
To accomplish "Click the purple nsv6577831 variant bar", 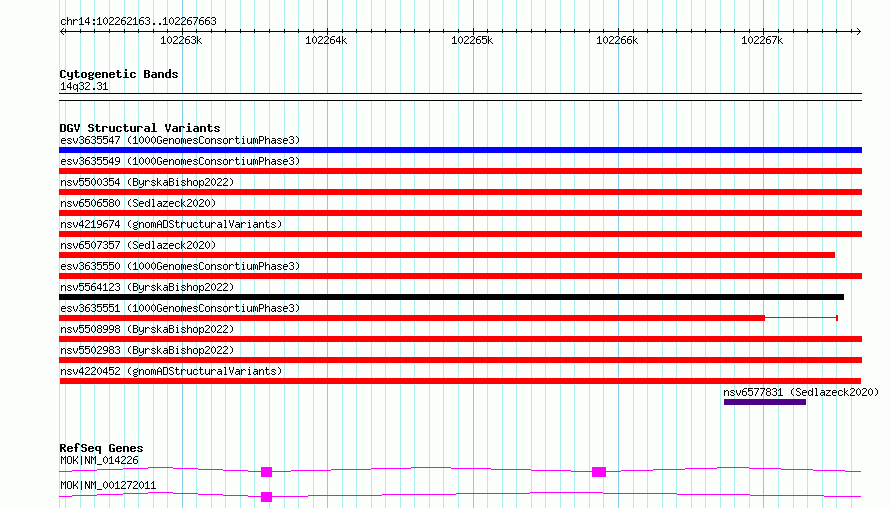I will (x=765, y=402).
